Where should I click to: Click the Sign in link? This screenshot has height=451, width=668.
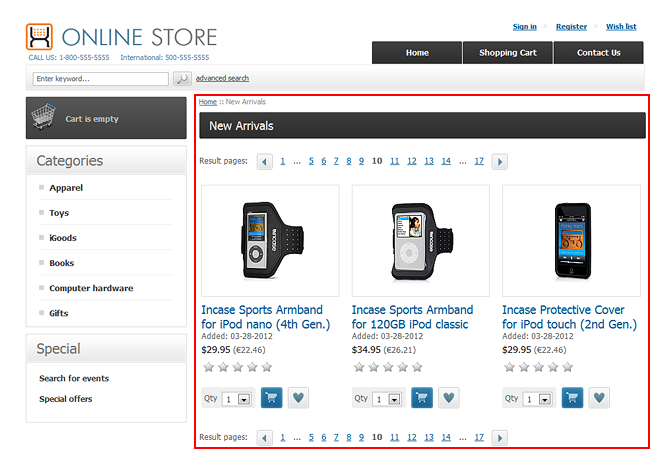pyautogui.click(x=524, y=27)
